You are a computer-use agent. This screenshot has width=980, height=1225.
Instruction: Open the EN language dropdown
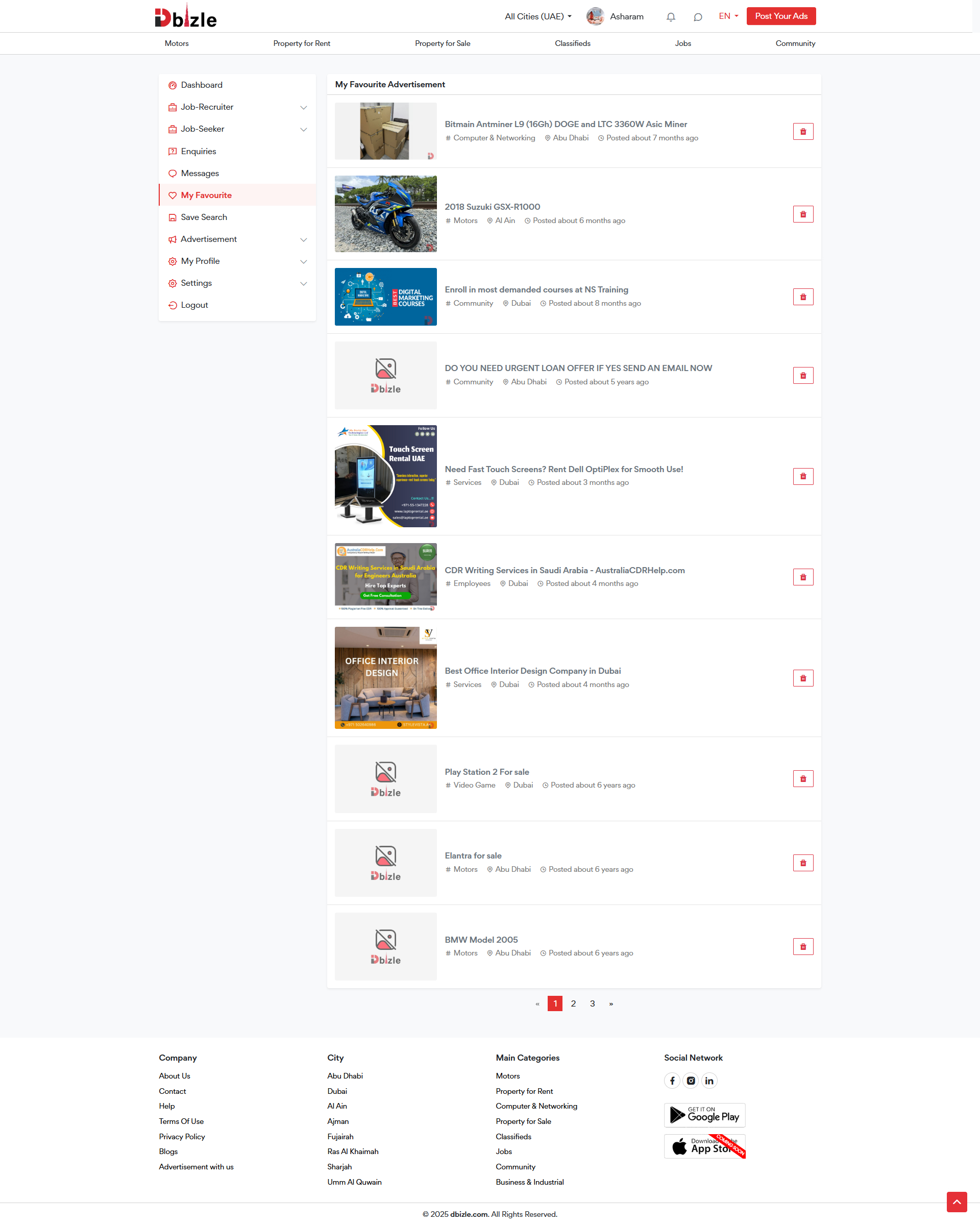click(728, 16)
